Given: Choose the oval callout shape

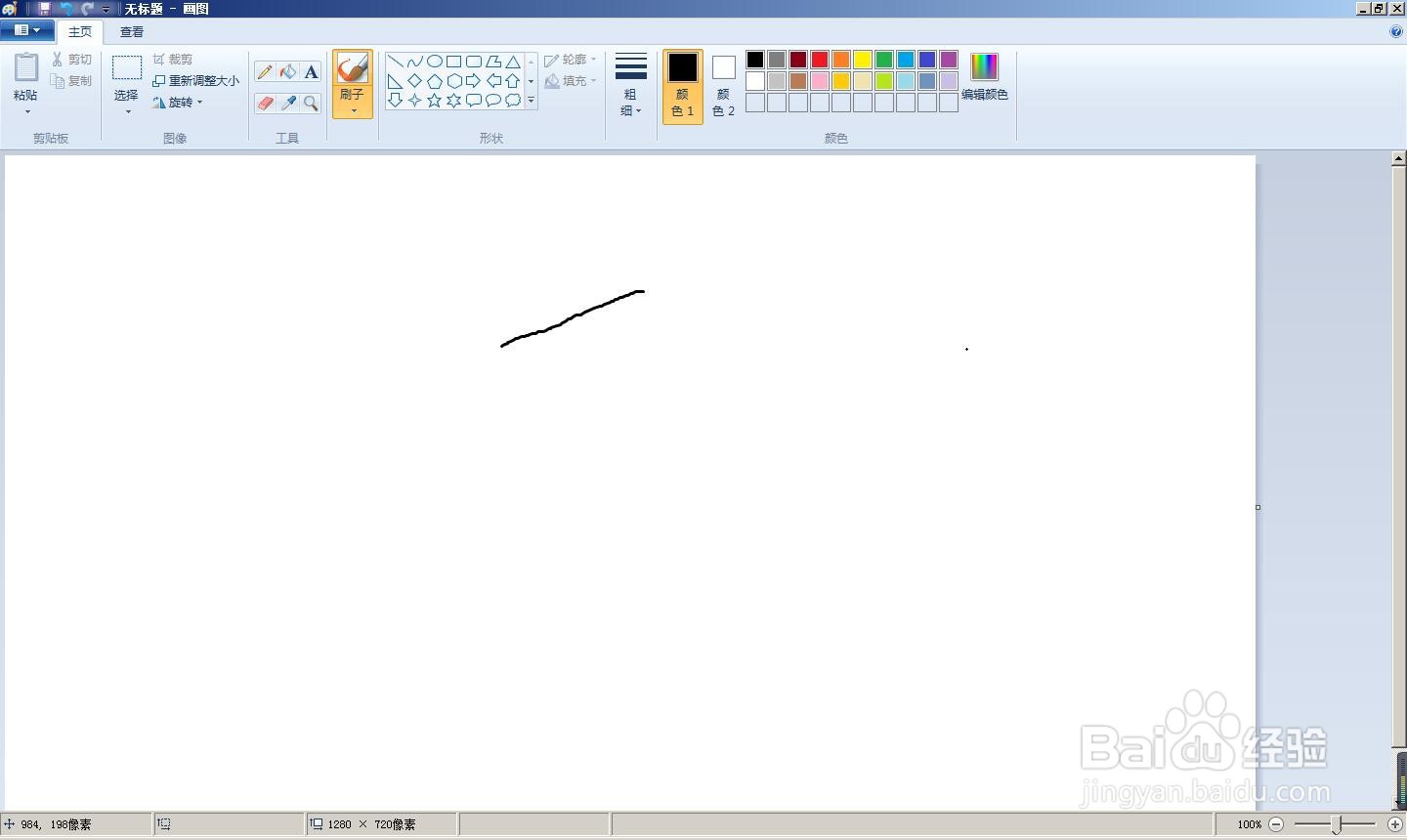Looking at the screenshot, I should click(493, 100).
